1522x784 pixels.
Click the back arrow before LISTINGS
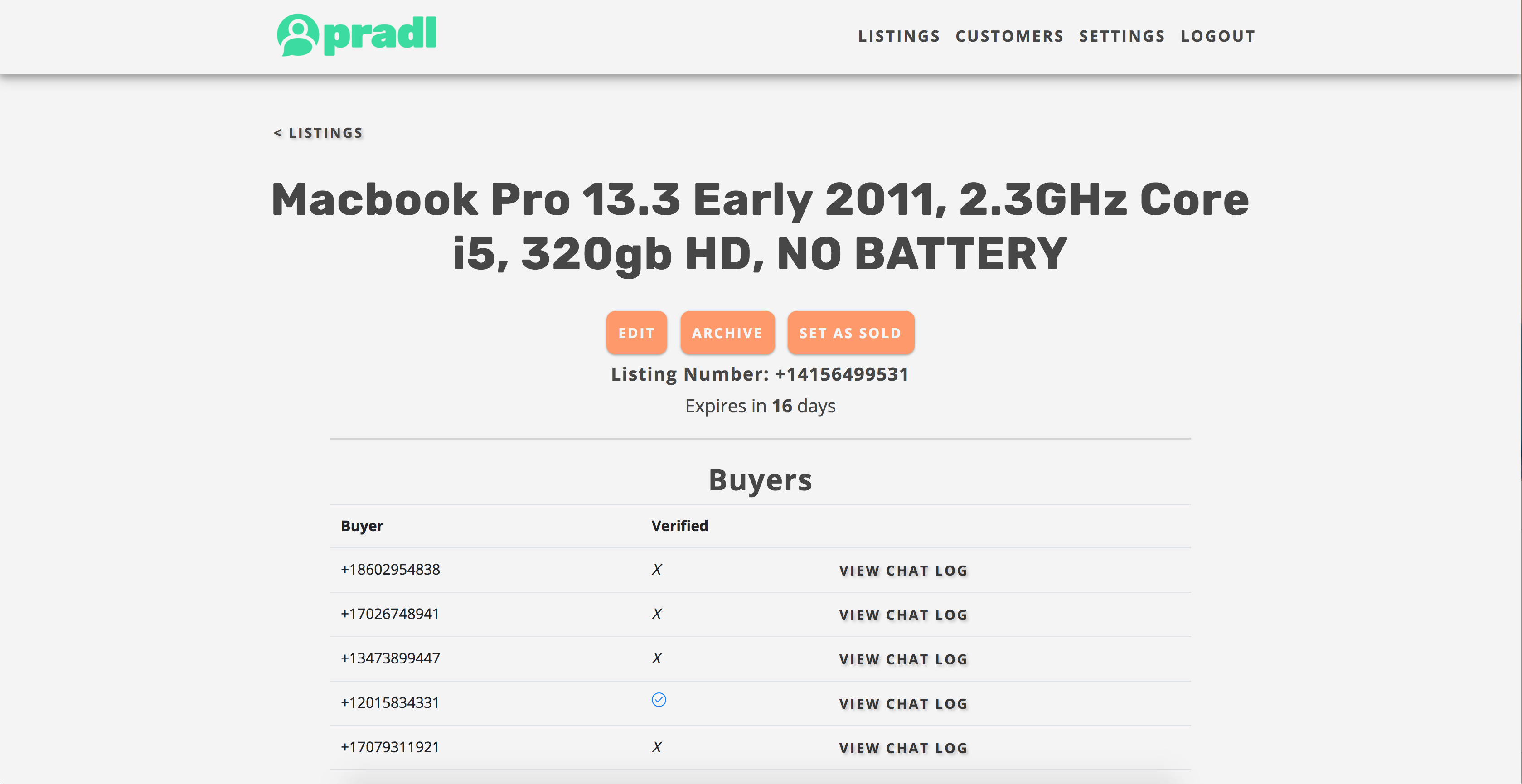pos(277,133)
